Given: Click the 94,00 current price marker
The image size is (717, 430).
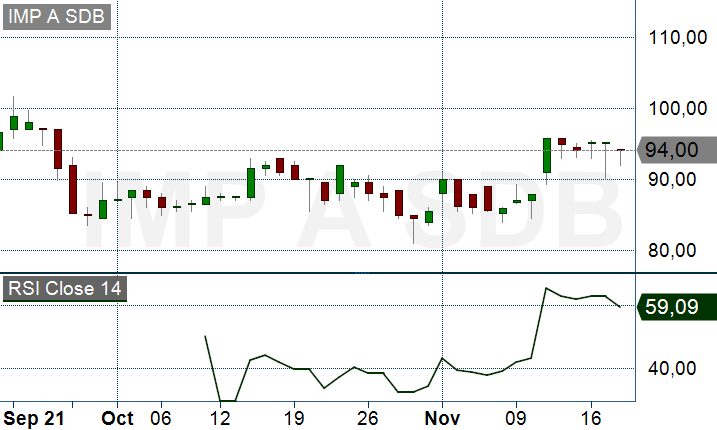Looking at the screenshot, I should [677, 150].
